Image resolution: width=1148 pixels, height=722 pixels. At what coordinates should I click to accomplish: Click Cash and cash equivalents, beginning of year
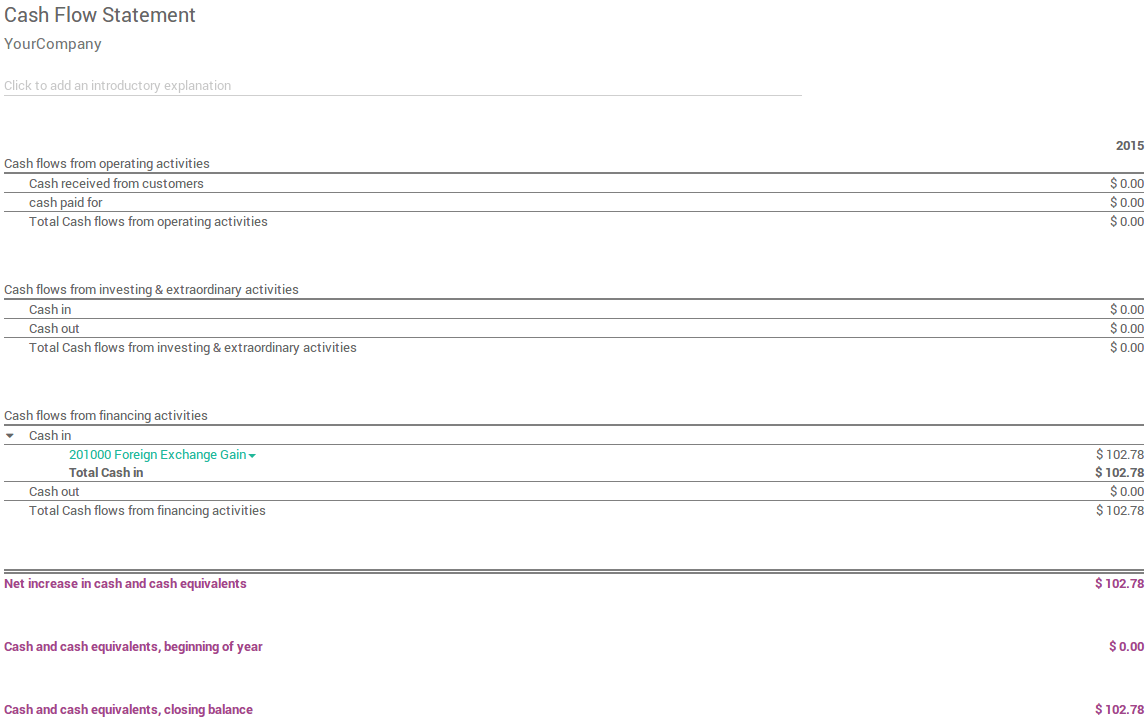pos(133,646)
